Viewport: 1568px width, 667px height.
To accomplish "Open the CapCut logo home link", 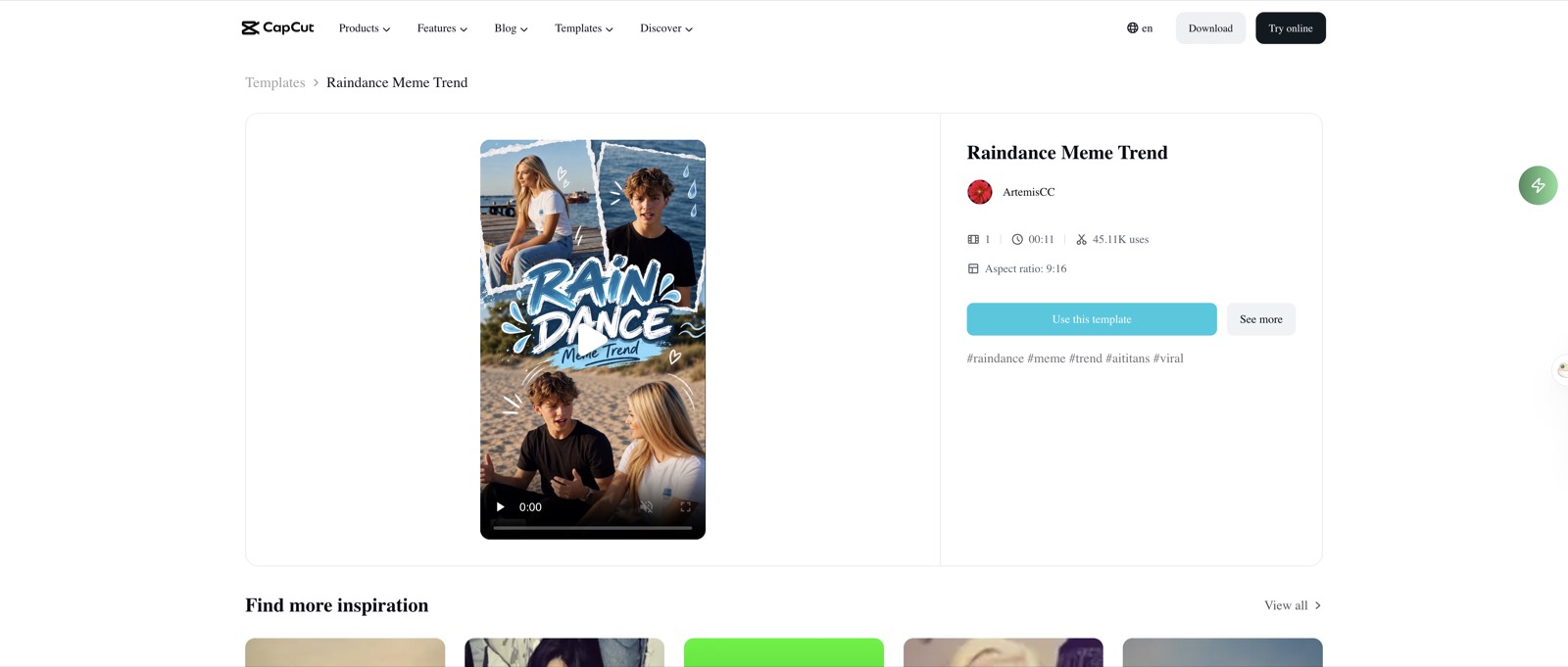I will pyautogui.click(x=277, y=27).
